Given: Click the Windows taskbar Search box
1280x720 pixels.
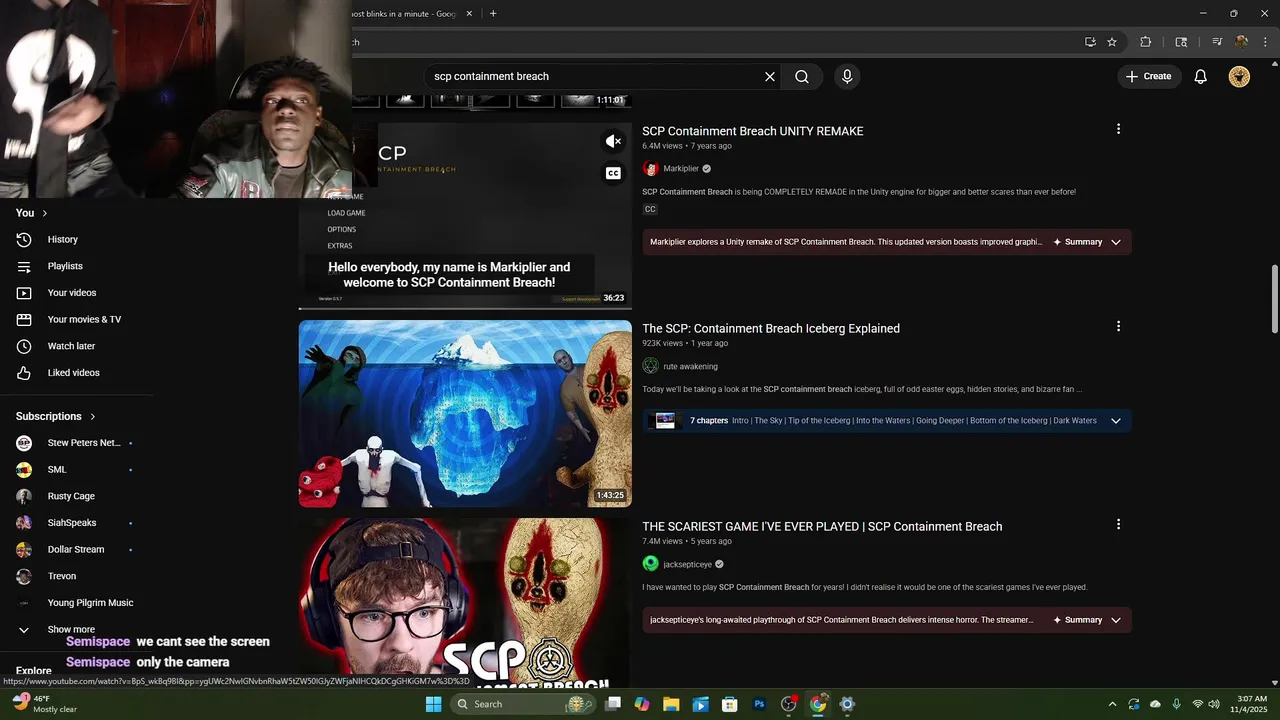Looking at the screenshot, I should pos(523,704).
